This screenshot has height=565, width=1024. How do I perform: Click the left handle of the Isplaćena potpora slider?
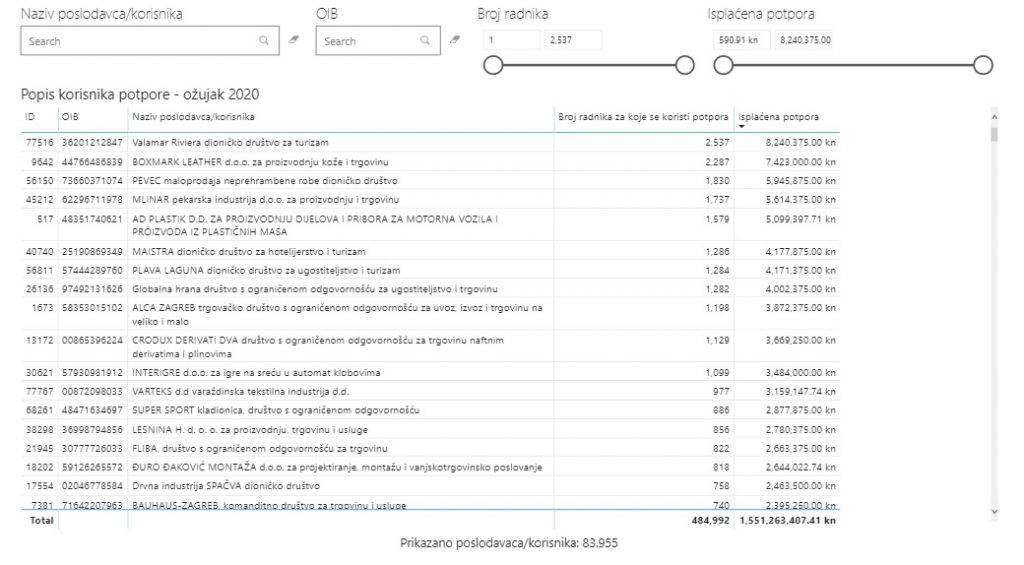(723, 65)
